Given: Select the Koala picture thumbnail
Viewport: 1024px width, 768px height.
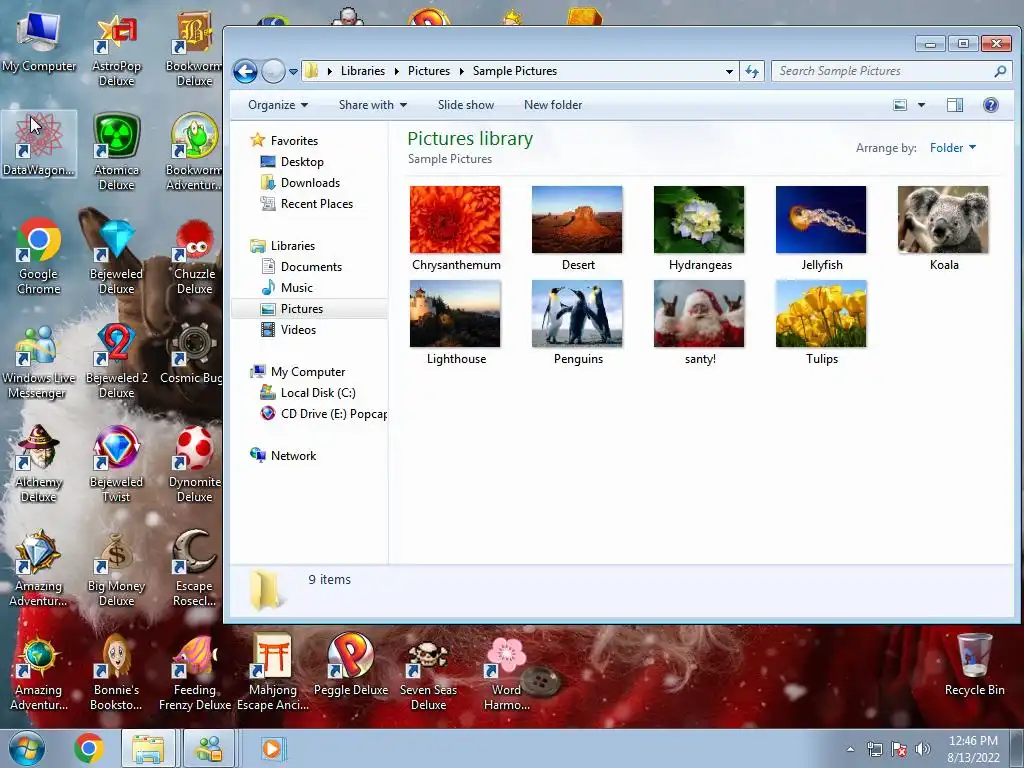Looking at the screenshot, I should point(943,220).
